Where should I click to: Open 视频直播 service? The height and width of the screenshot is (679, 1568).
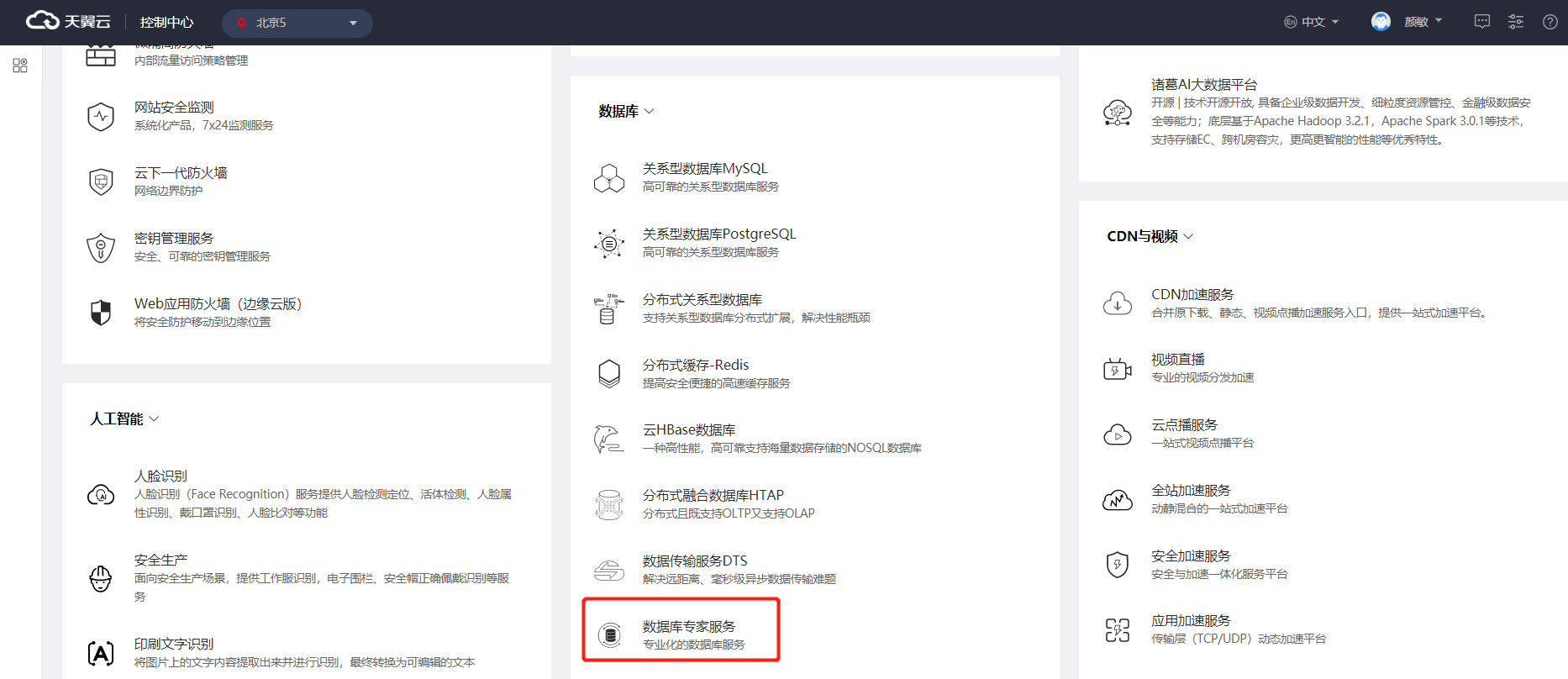point(1178,360)
